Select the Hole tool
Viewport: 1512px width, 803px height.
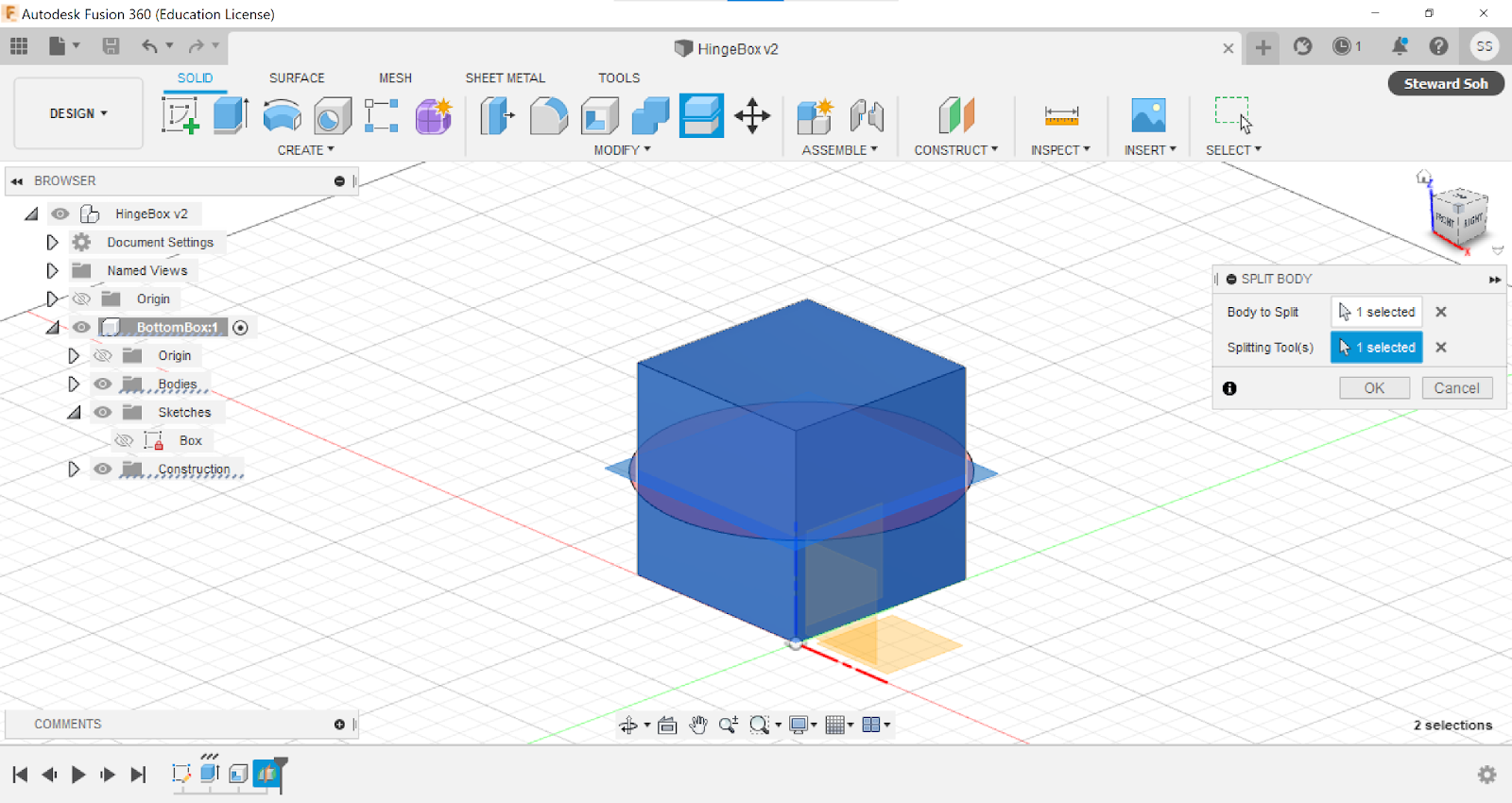coord(332,116)
